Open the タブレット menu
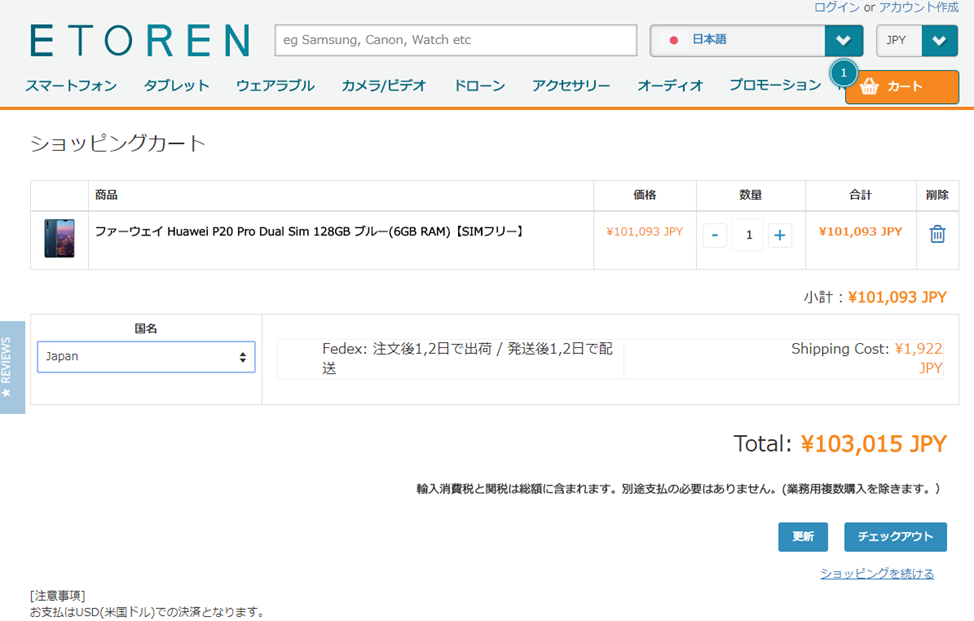This screenshot has height=621, width=974. point(176,86)
